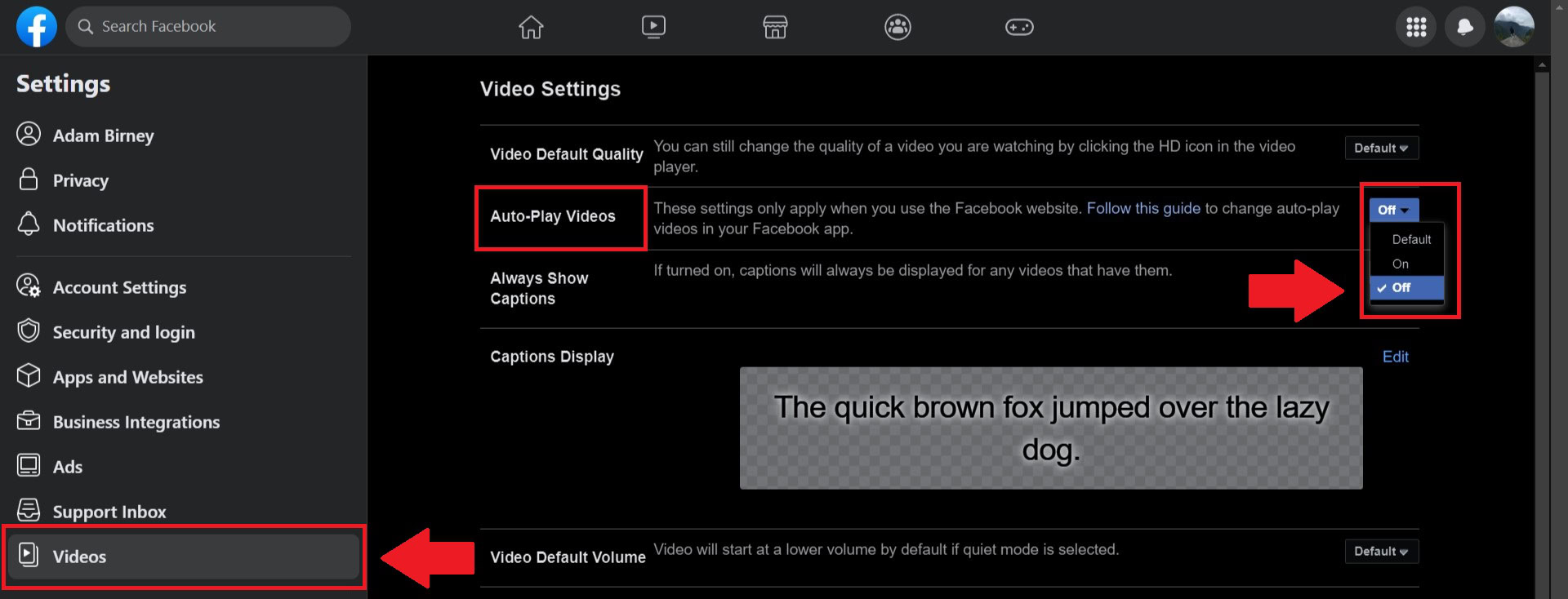Open Adam Birney settings page
1568x599 pixels.
click(184, 135)
